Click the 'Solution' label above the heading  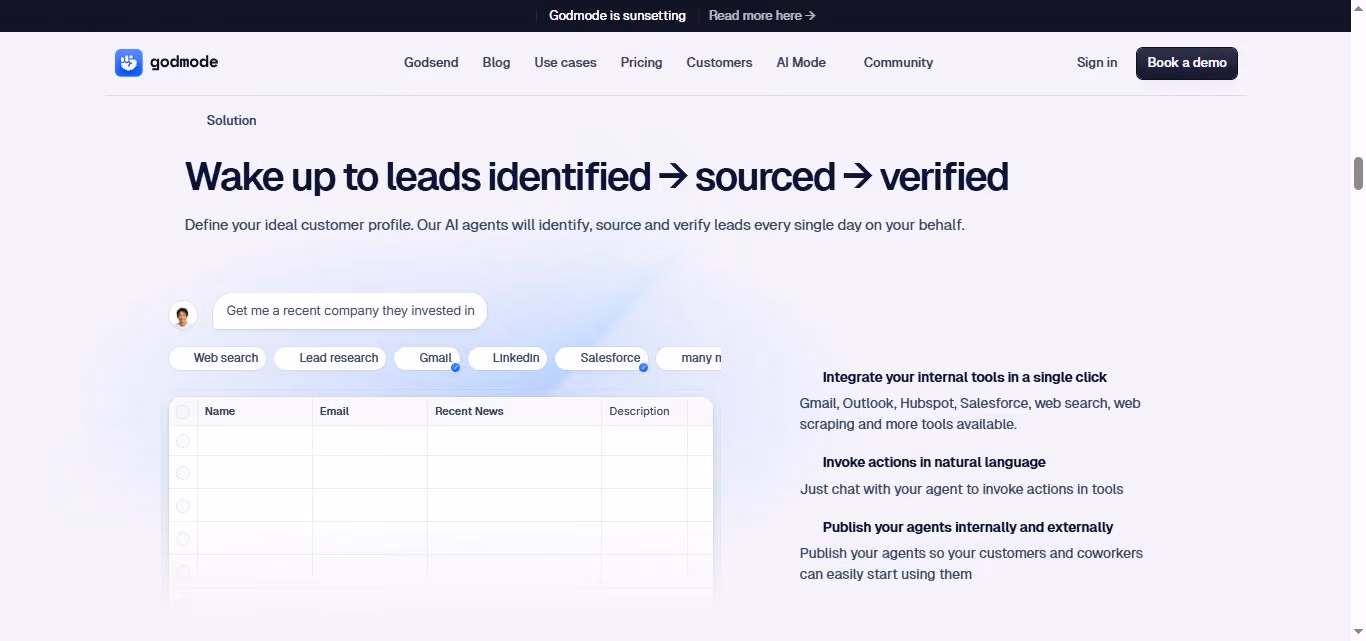[231, 120]
